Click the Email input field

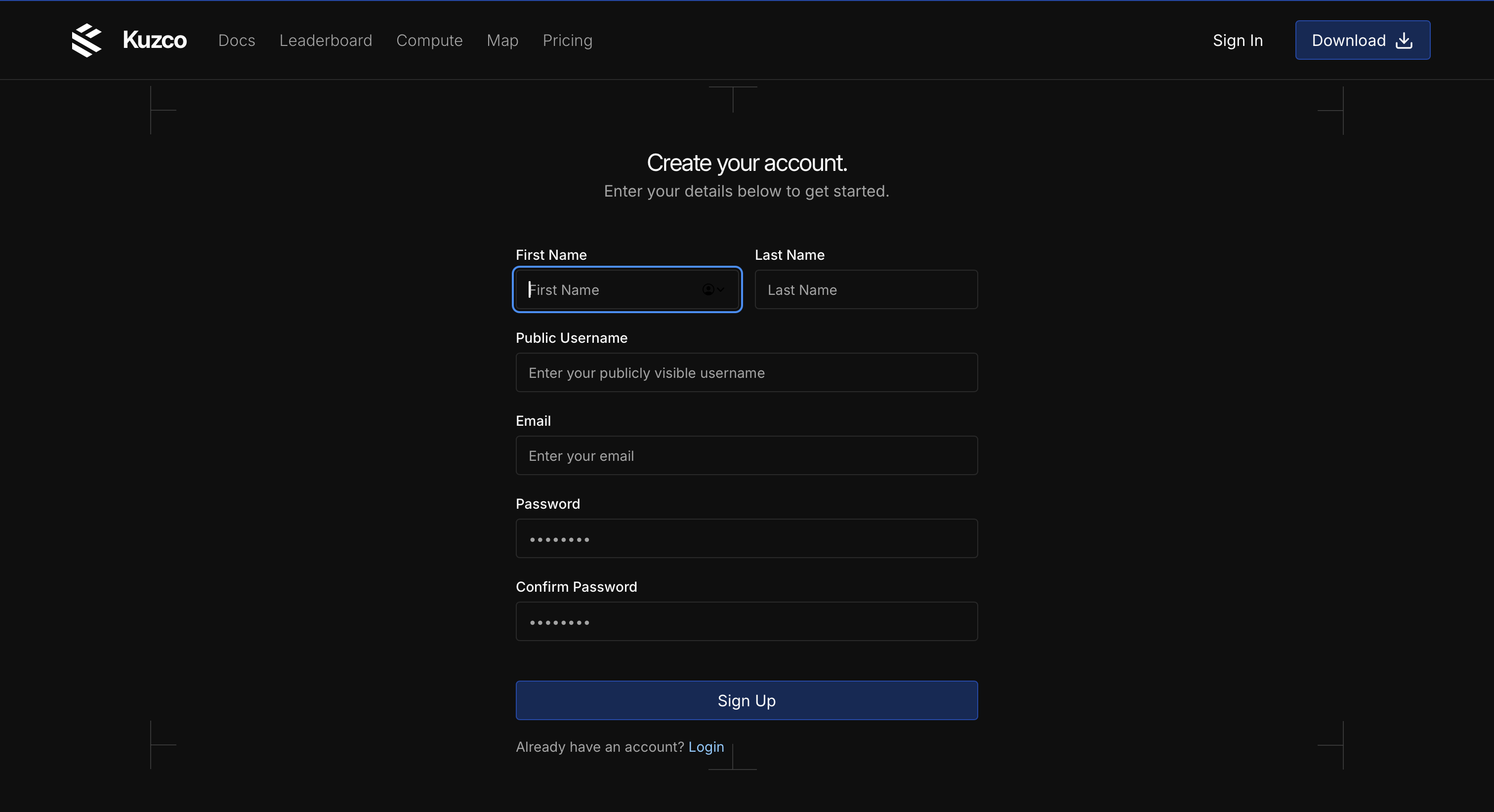pyautogui.click(x=747, y=455)
